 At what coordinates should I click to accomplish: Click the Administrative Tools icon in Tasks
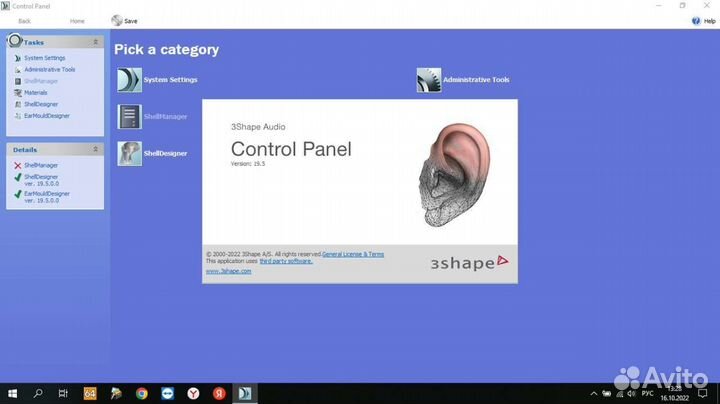coord(17,69)
